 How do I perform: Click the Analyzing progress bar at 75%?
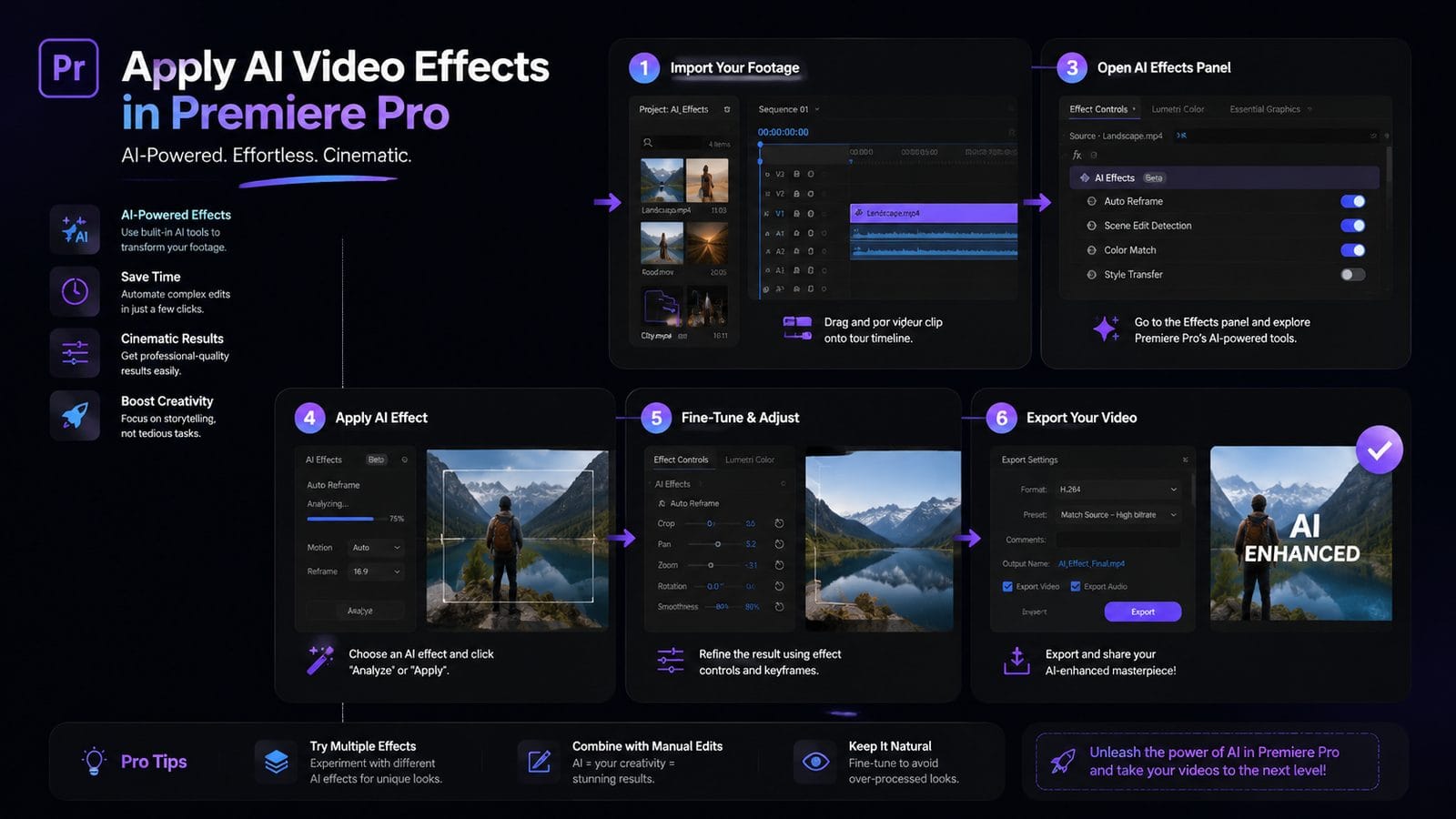pyautogui.click(x=346, y=519)
